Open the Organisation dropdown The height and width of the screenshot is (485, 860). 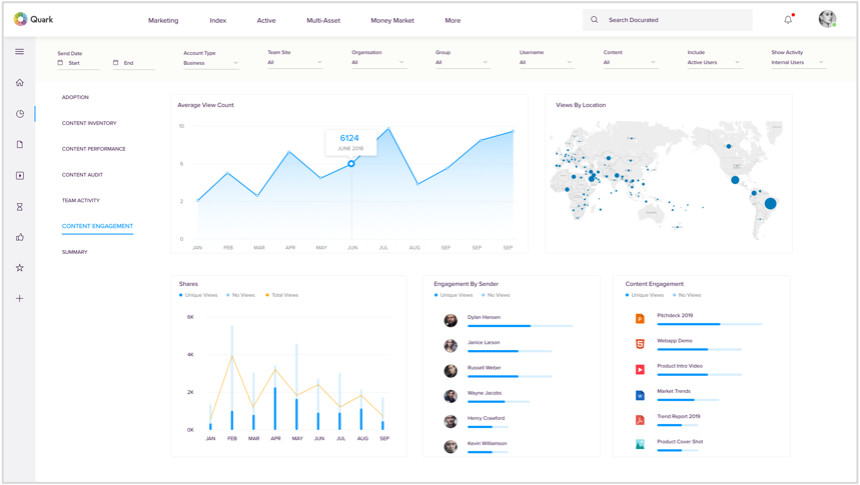click(378, 63)
